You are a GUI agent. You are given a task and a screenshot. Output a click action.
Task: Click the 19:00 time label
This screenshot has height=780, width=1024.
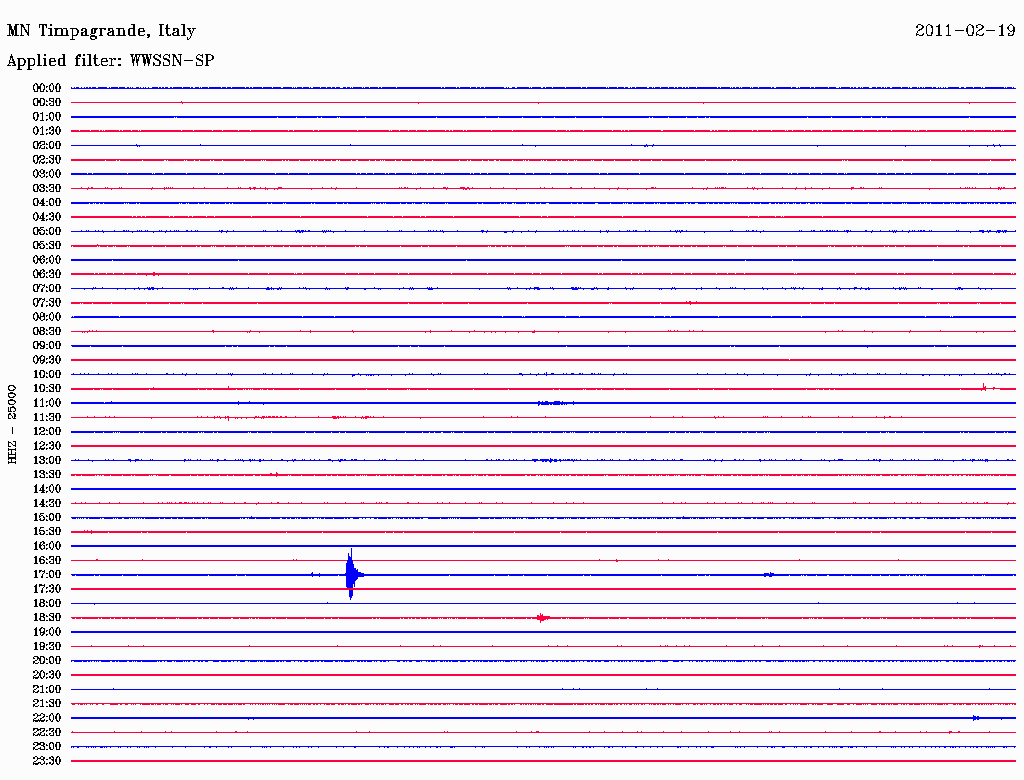click(x=47, y=632)
